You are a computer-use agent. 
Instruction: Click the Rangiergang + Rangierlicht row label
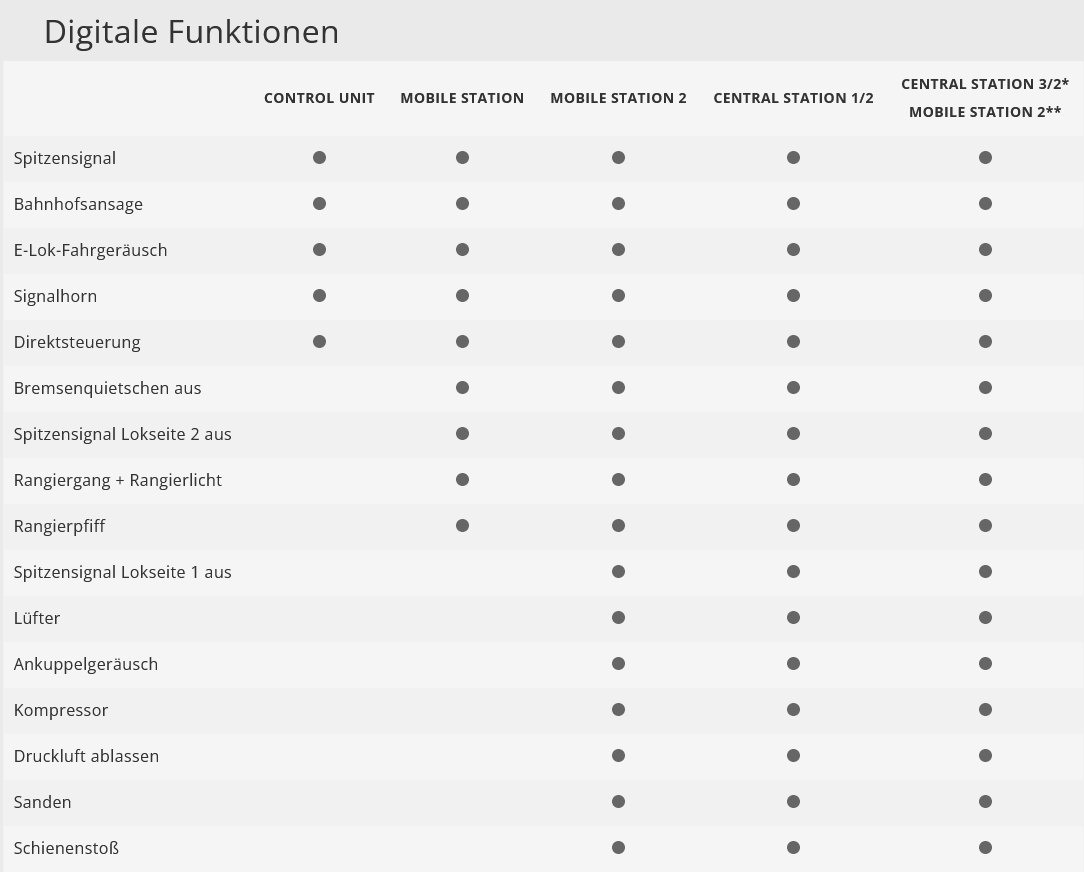click(x=118, y=480)
